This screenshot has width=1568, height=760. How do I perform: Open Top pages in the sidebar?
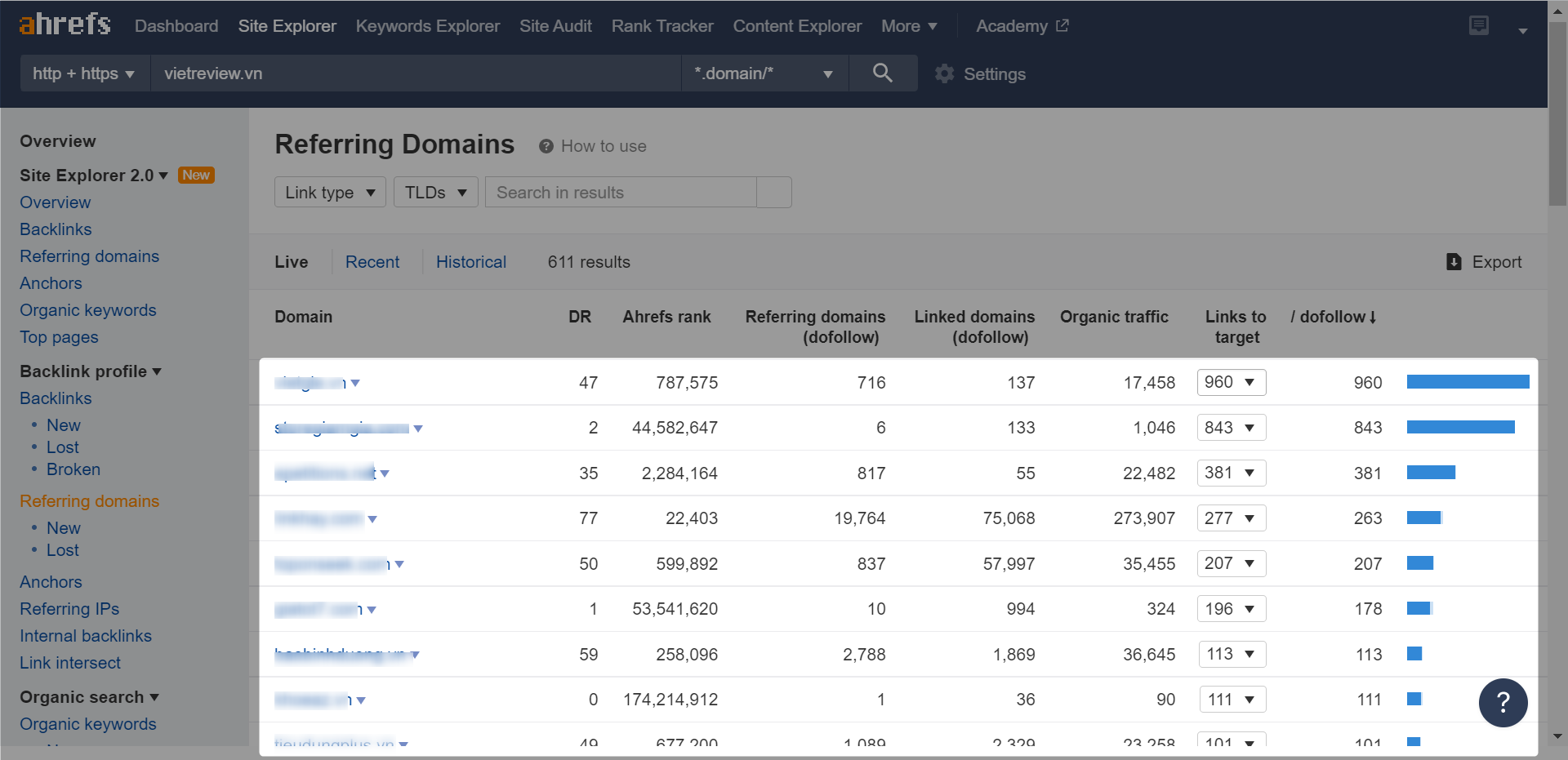pyautogui.click(x=59, y=337)
